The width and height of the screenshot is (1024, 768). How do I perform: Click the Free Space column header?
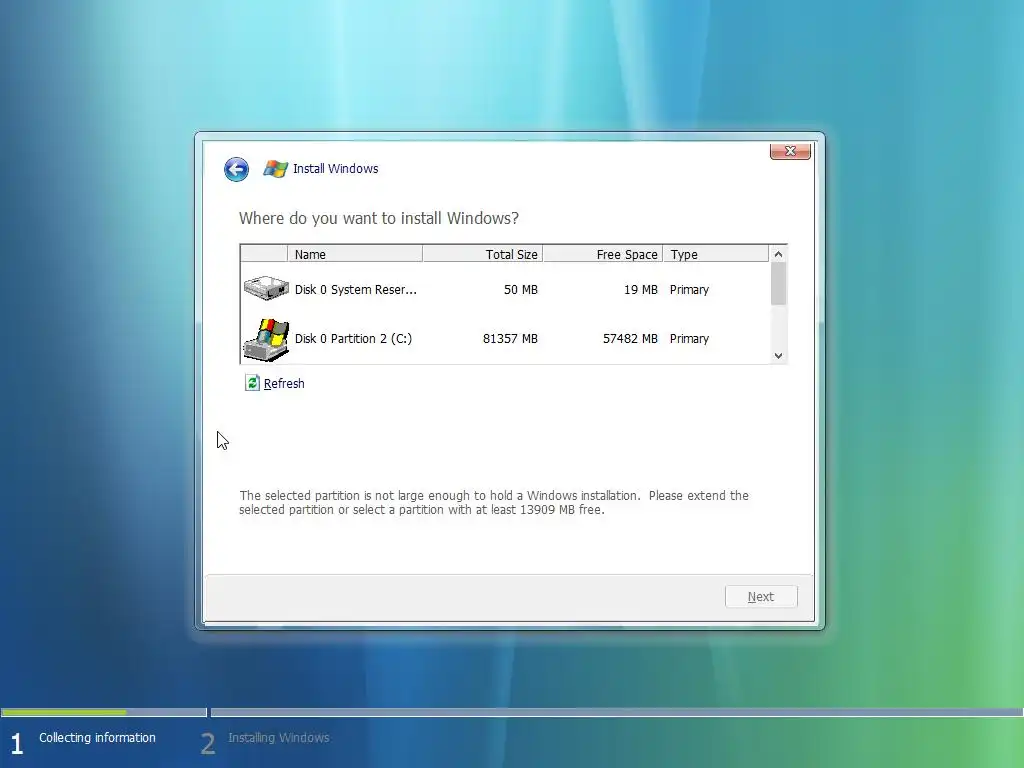(603, 254)
